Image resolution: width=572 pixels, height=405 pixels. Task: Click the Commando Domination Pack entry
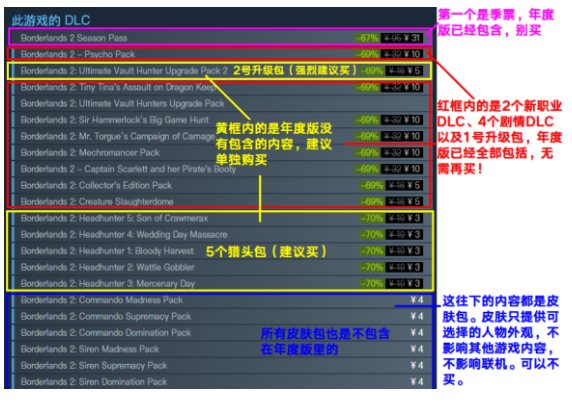221,332
